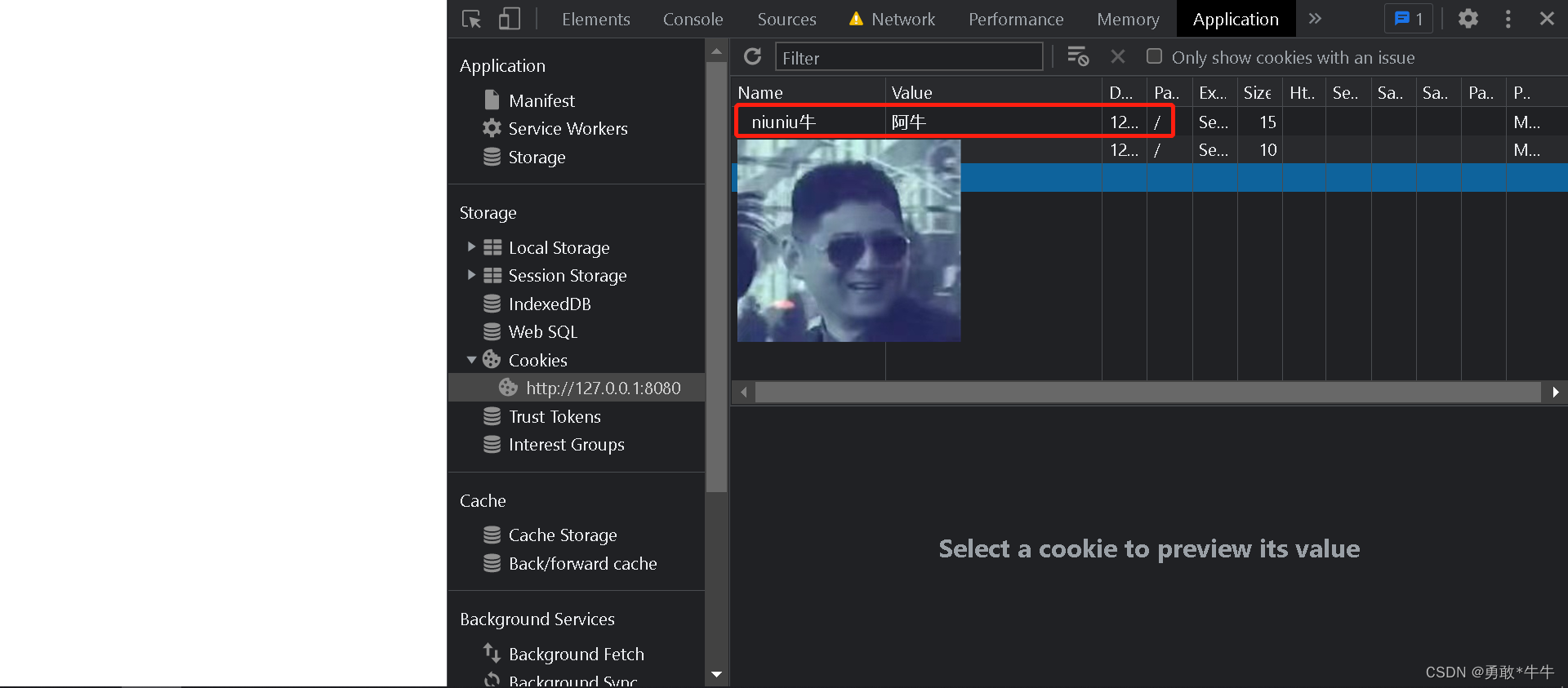This screenshot has width=1568, height=688.
Task: Select the niuniu牛 cookie row
Action: click(x=817, y=122)
